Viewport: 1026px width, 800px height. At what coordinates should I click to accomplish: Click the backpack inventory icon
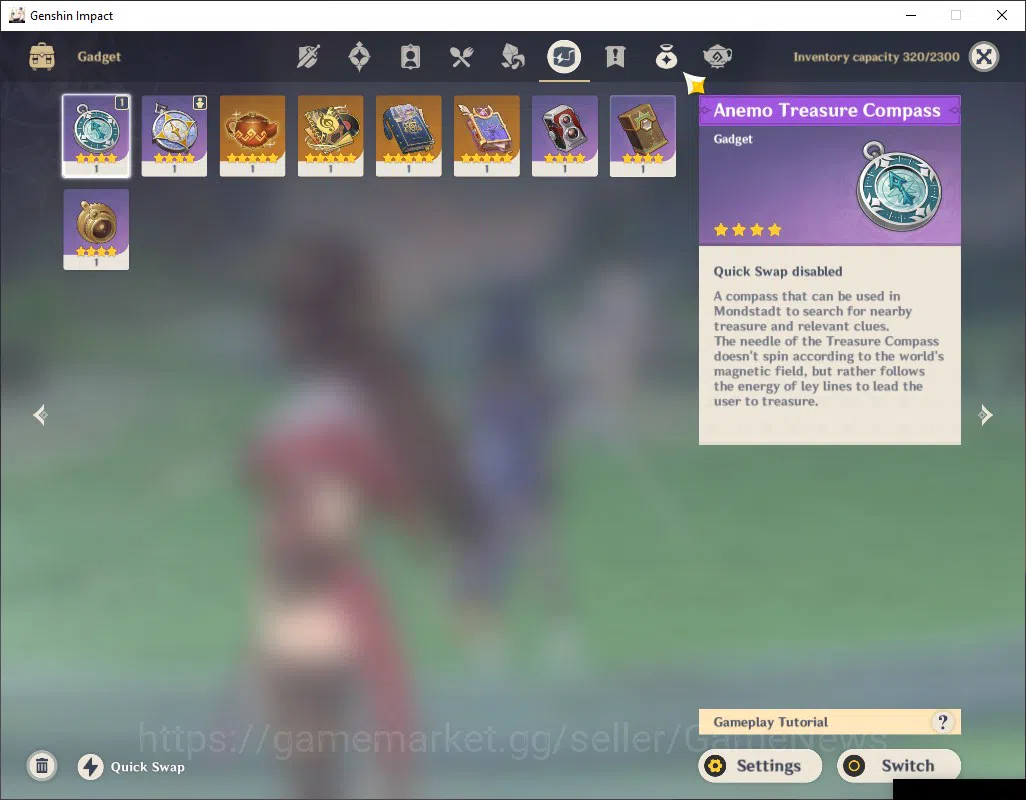(x=42, y=57)
